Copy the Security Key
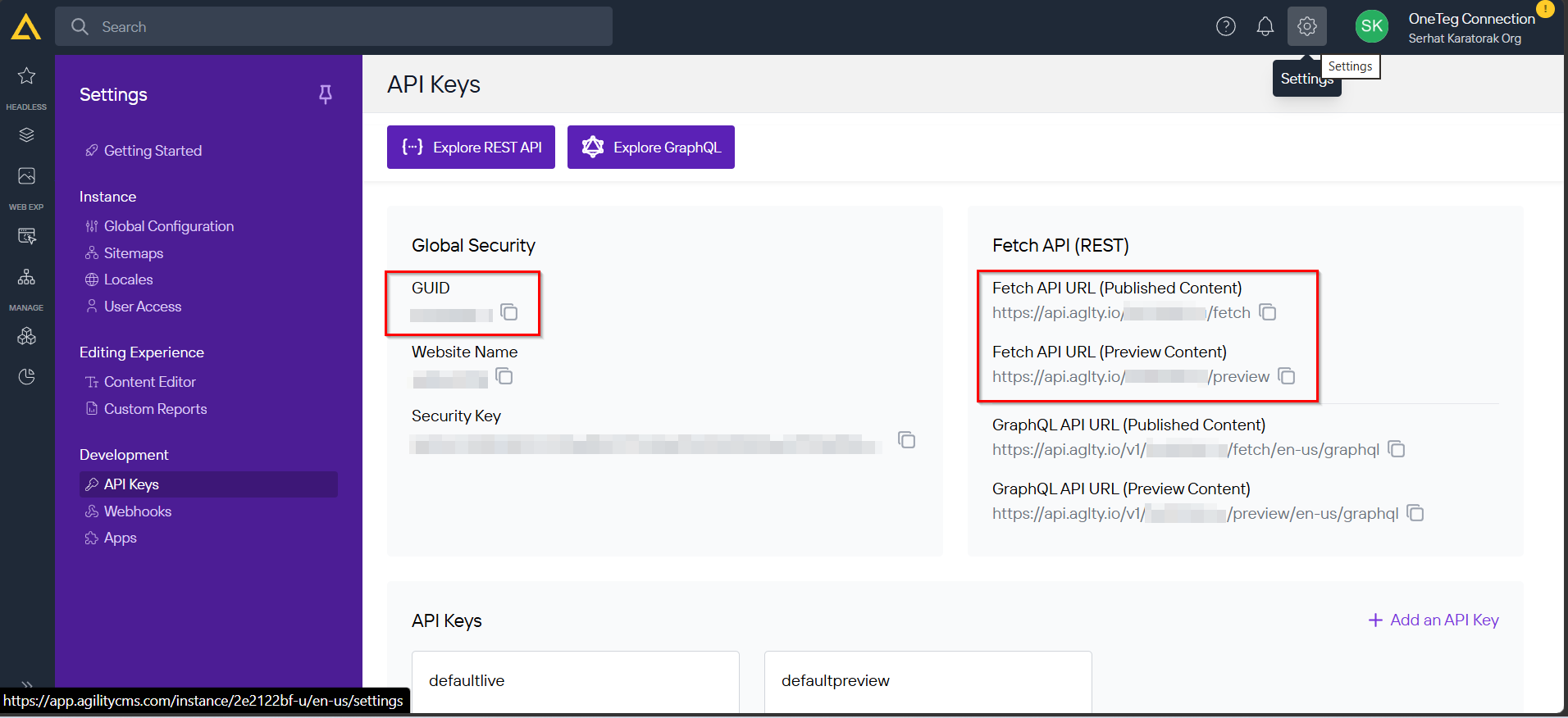Image resolution: width=1568 pixels, height=718 pixels. coord(906,440)
